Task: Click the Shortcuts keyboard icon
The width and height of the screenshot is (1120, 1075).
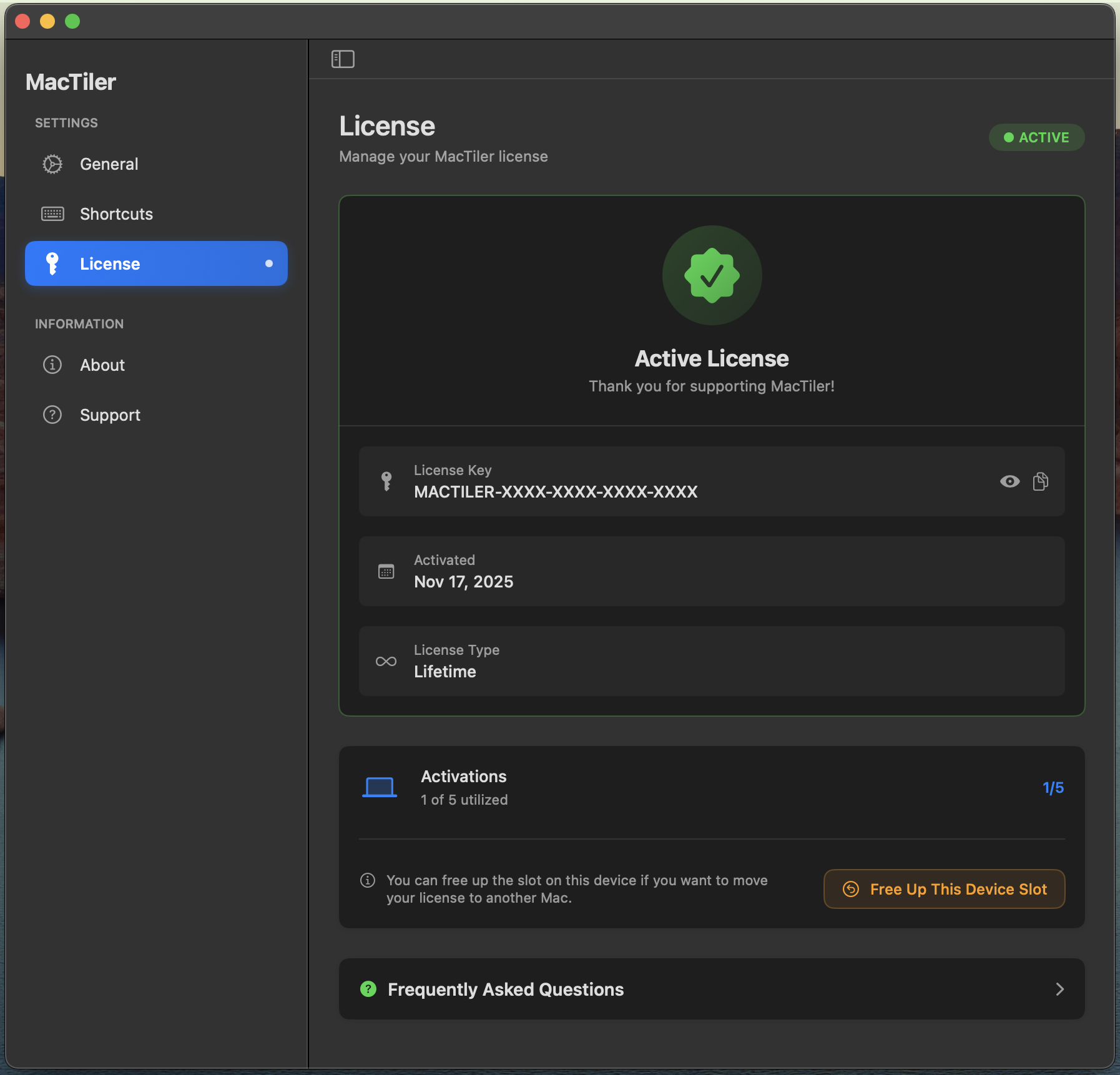Action: [x=52, y=214]
